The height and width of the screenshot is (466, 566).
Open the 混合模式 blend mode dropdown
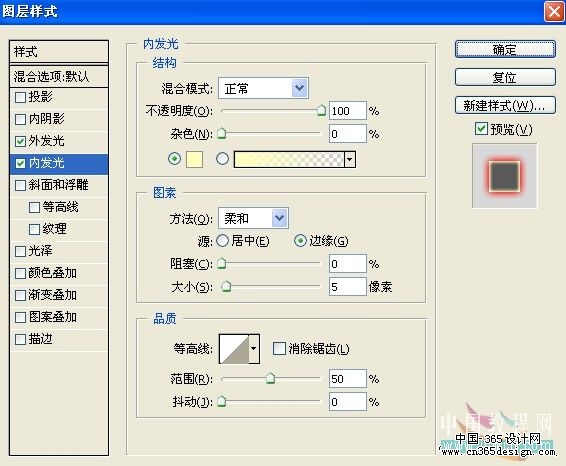(x=263, y=88)
